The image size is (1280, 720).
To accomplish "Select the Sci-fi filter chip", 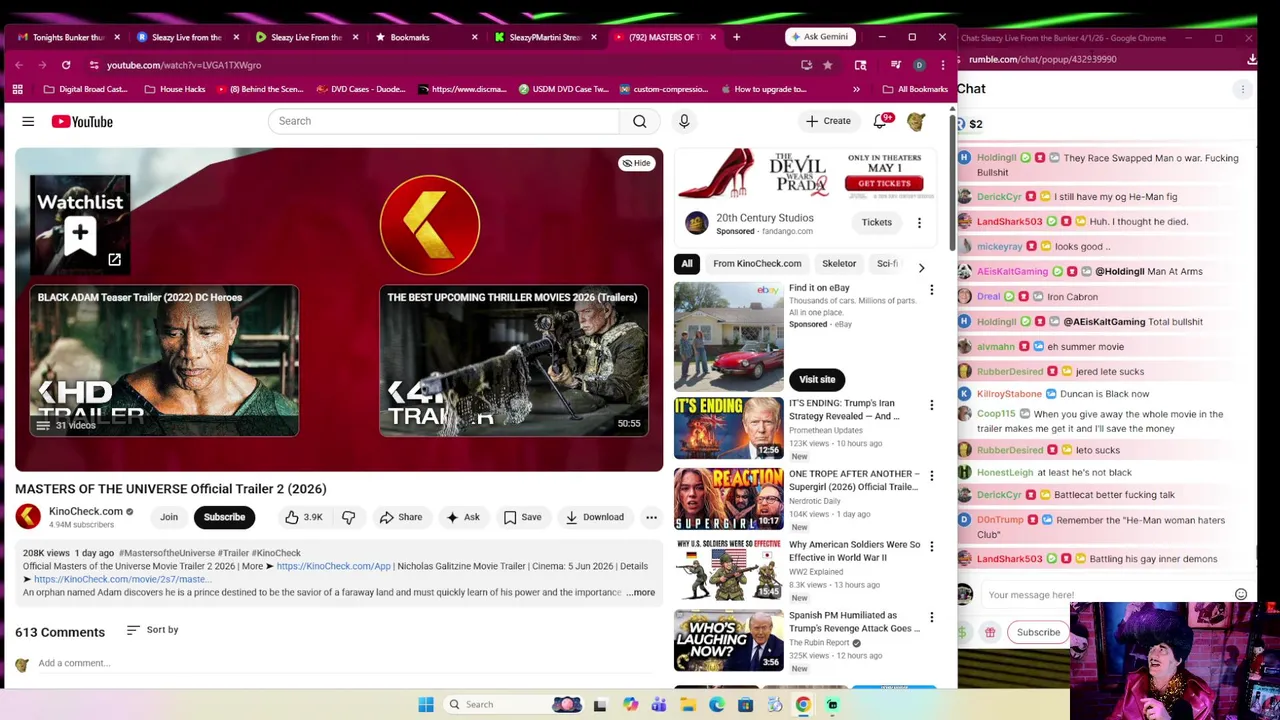I will [887, 264].
